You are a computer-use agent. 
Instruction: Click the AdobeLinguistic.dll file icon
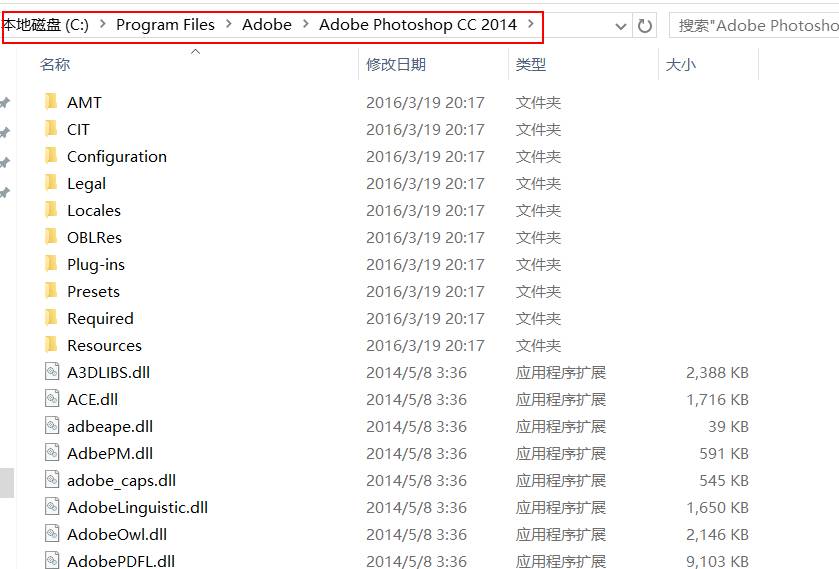[52, 506]
